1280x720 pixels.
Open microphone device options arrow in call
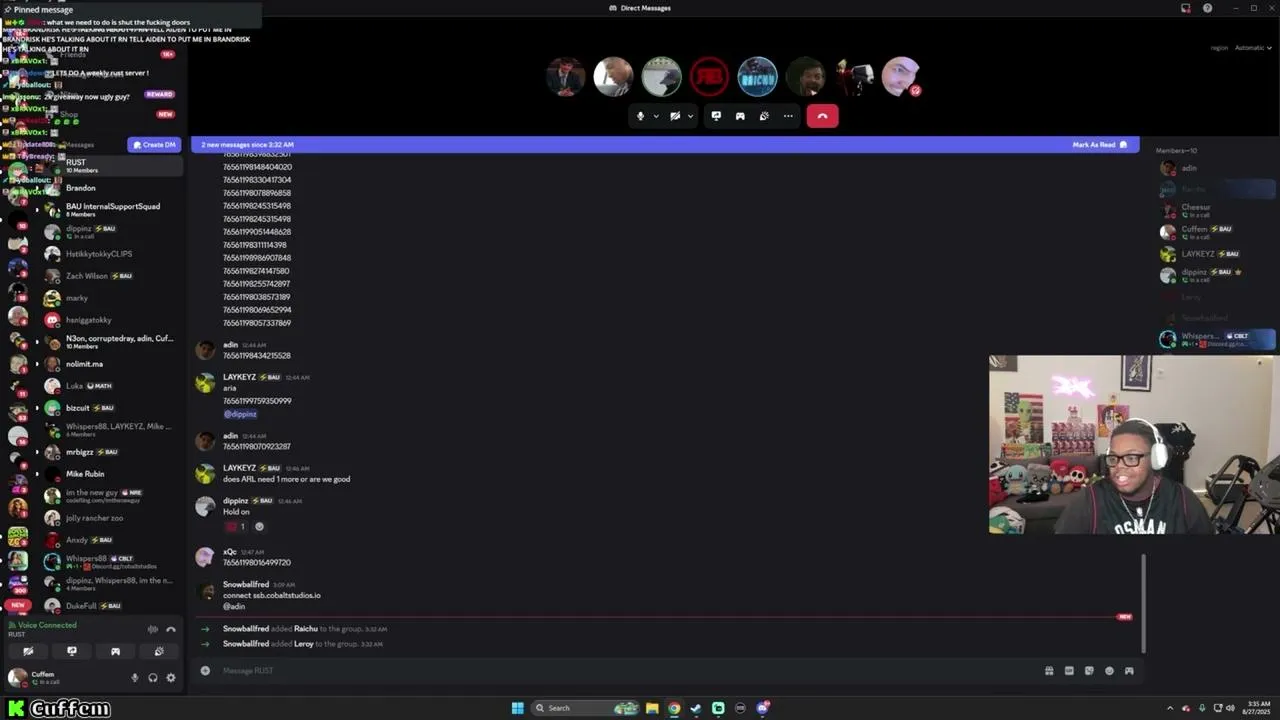point(656,116)
